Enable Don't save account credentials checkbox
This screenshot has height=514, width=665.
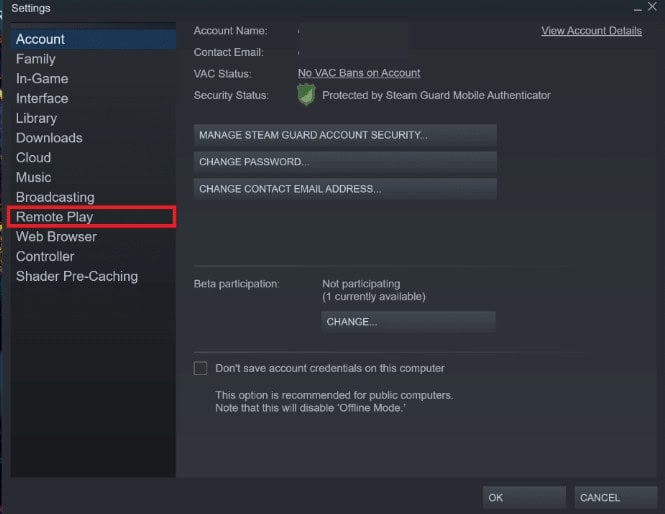pos(200,368)
